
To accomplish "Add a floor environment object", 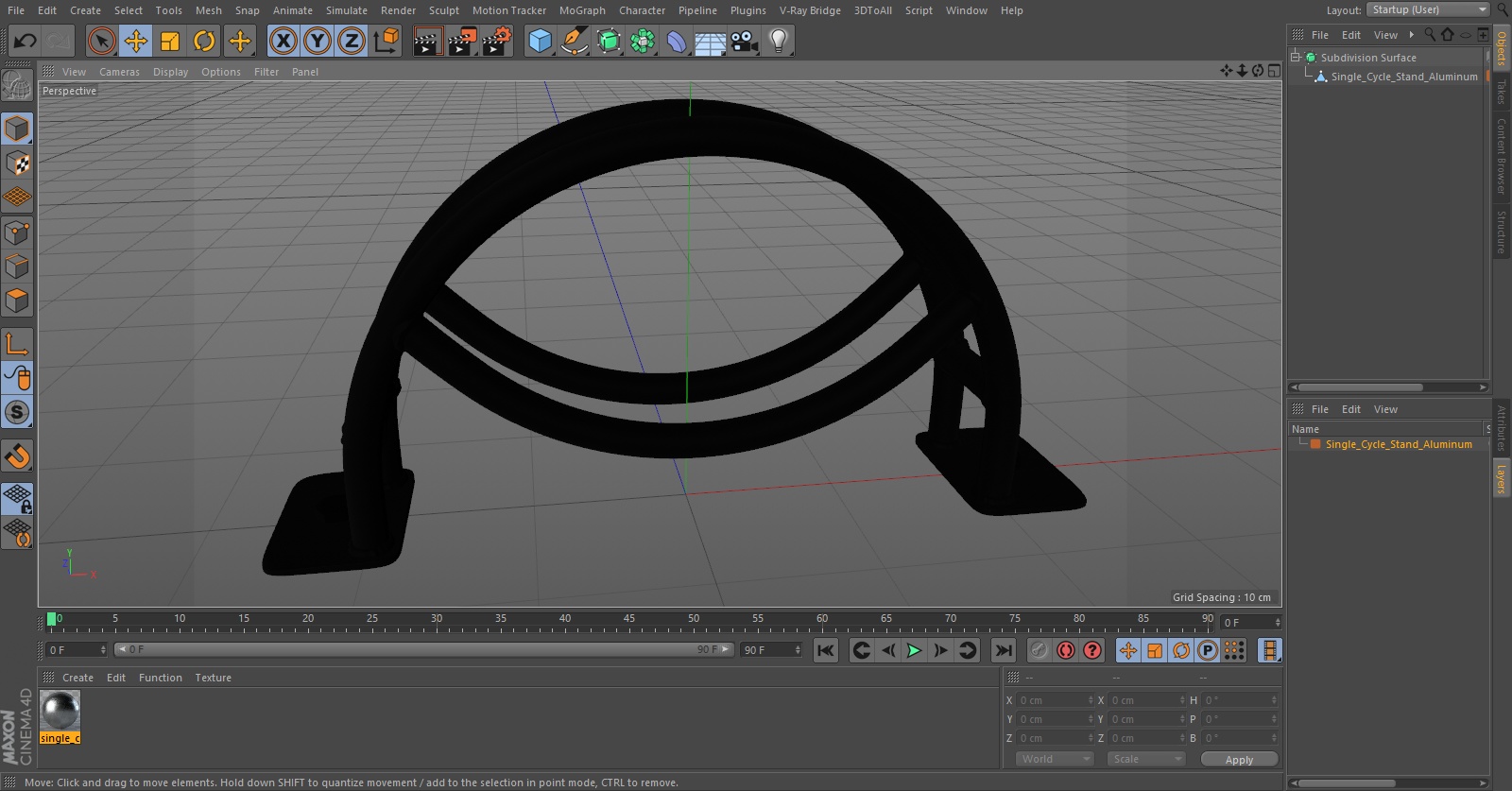I will click(711, 41).
